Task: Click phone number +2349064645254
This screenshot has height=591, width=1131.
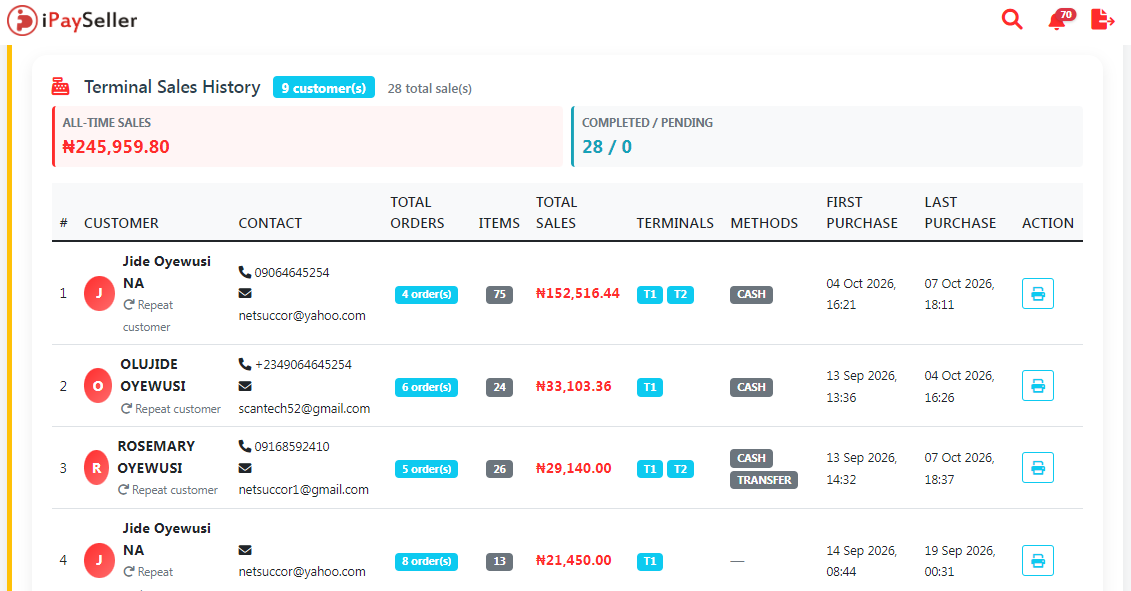Action: [x=303, y=364]
